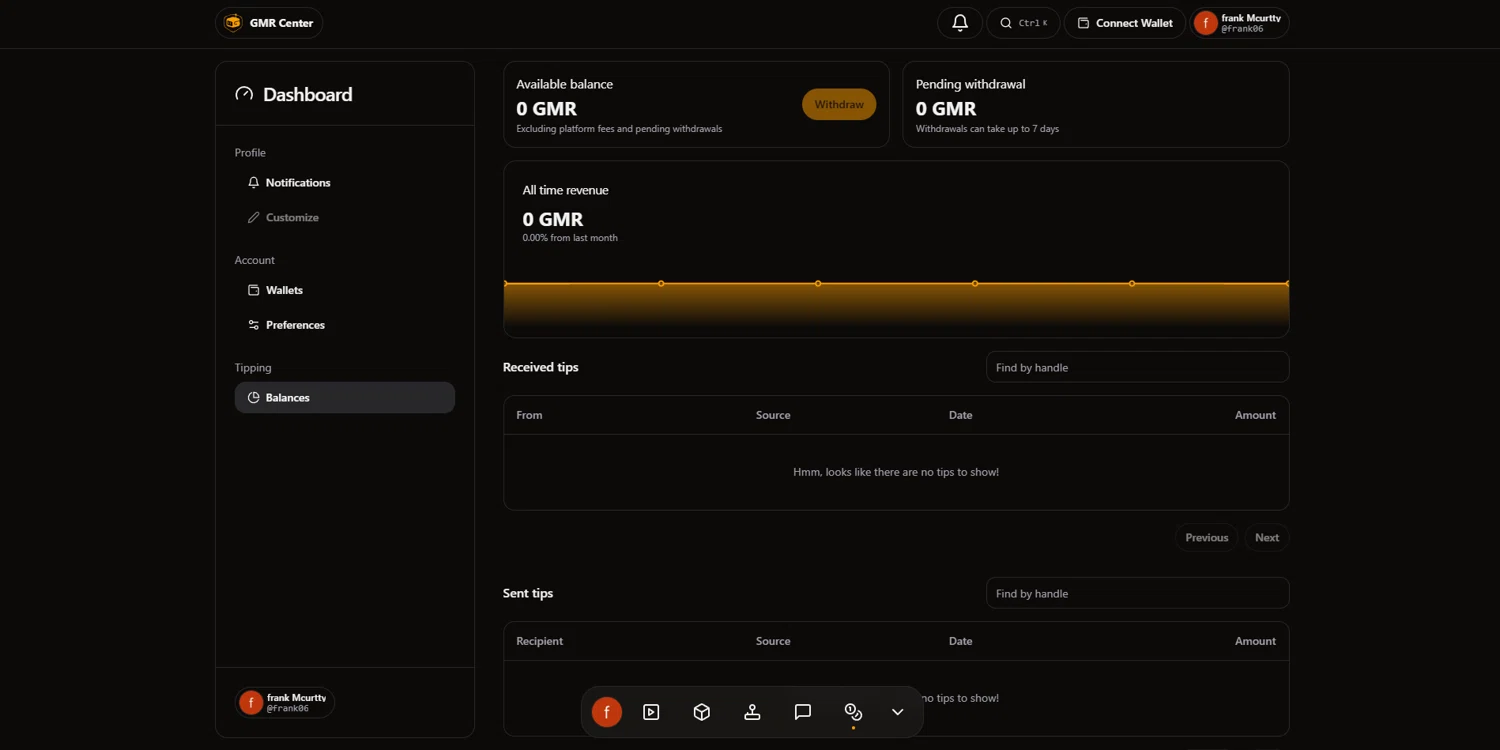Click the All time revenue label
The height and width of the screenshot is (750, 1500).
565,190
